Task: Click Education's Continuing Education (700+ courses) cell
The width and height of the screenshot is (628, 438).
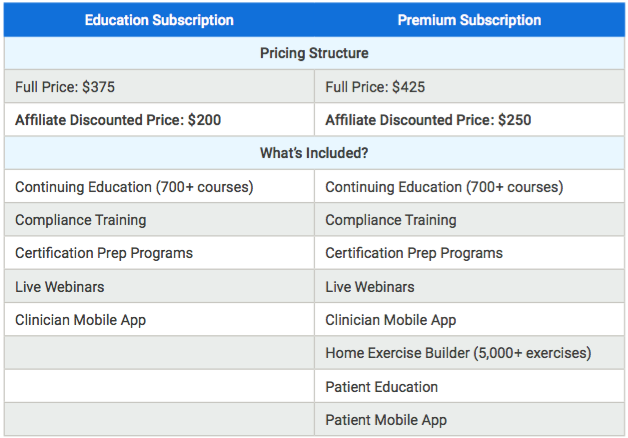Action: coord(159,187)
